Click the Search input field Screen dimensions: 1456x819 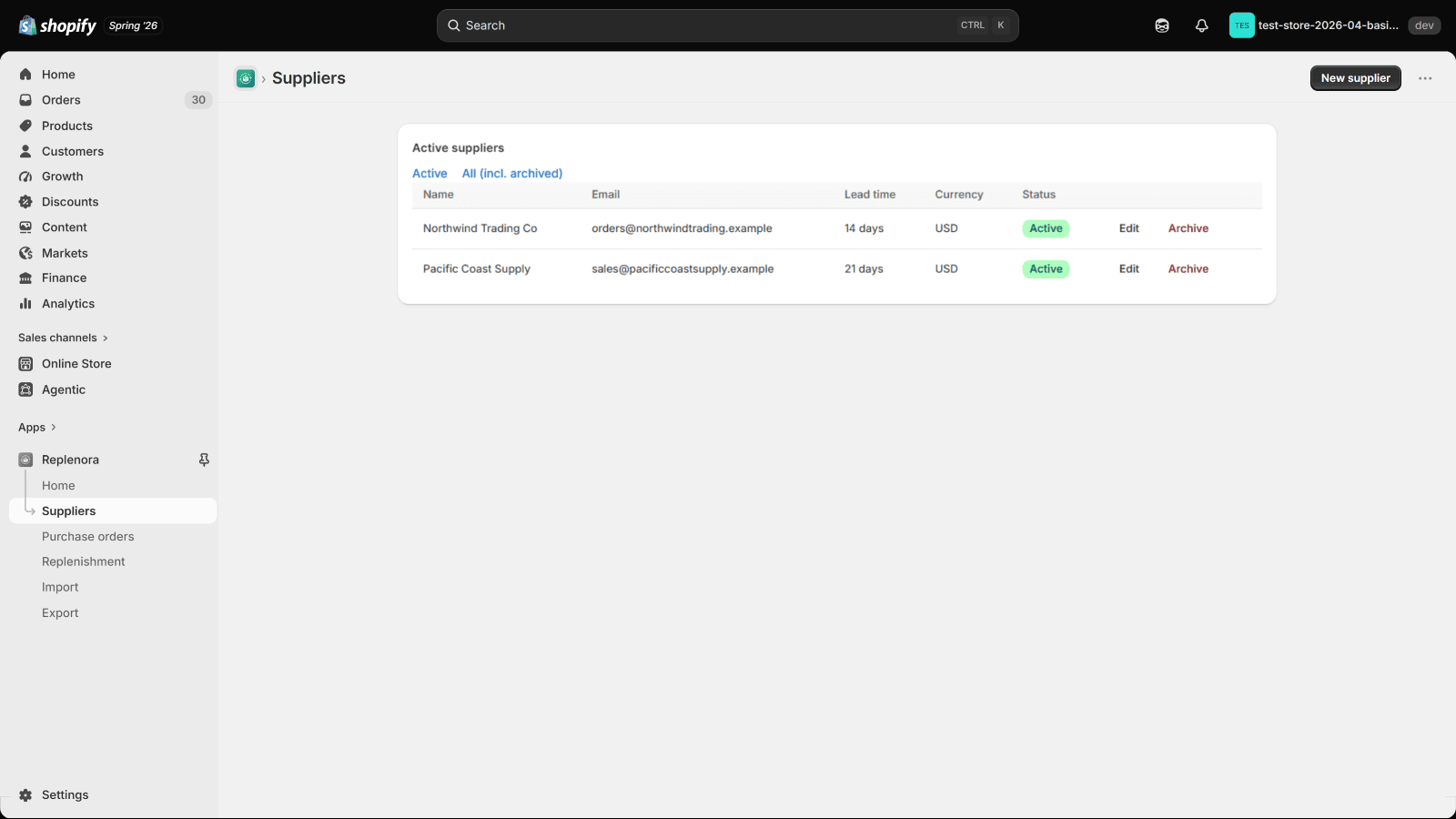pyautogui.click(x=728, y=25)
